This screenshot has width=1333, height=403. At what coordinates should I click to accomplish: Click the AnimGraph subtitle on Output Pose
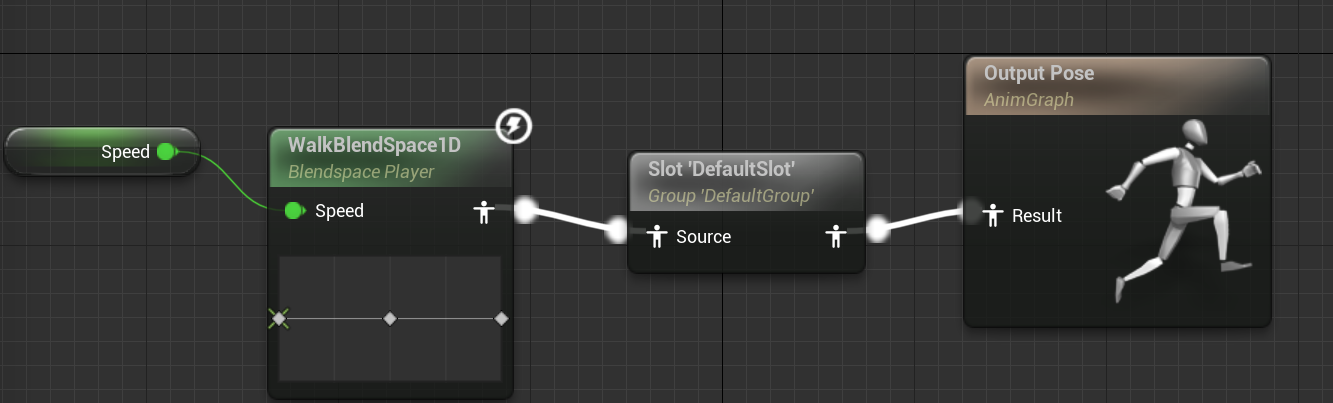(1029, 100)
